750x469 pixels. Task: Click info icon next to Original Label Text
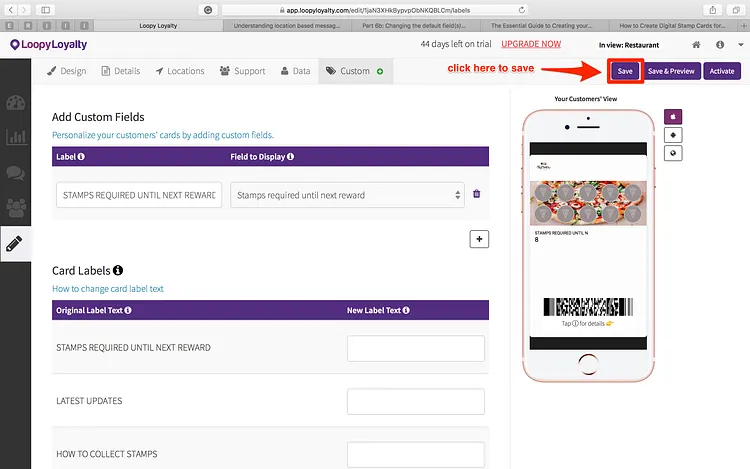pyautogui.click(x=128, y=310)
